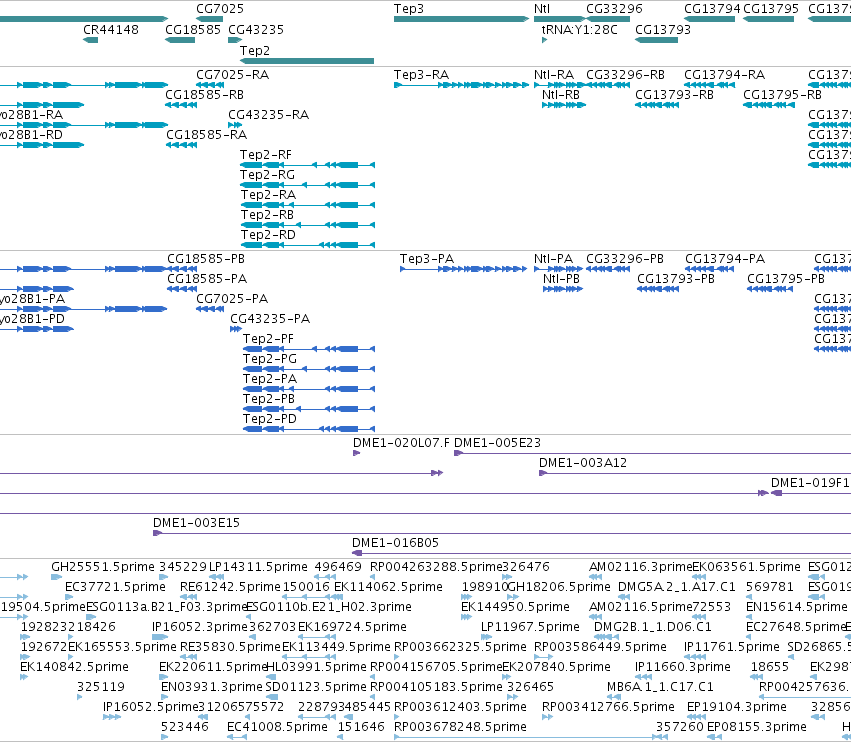The image size is (851, 742).
Task: Select the DME1-003E15 clone label
Action: pyautogui.click(x=196, y=523)
